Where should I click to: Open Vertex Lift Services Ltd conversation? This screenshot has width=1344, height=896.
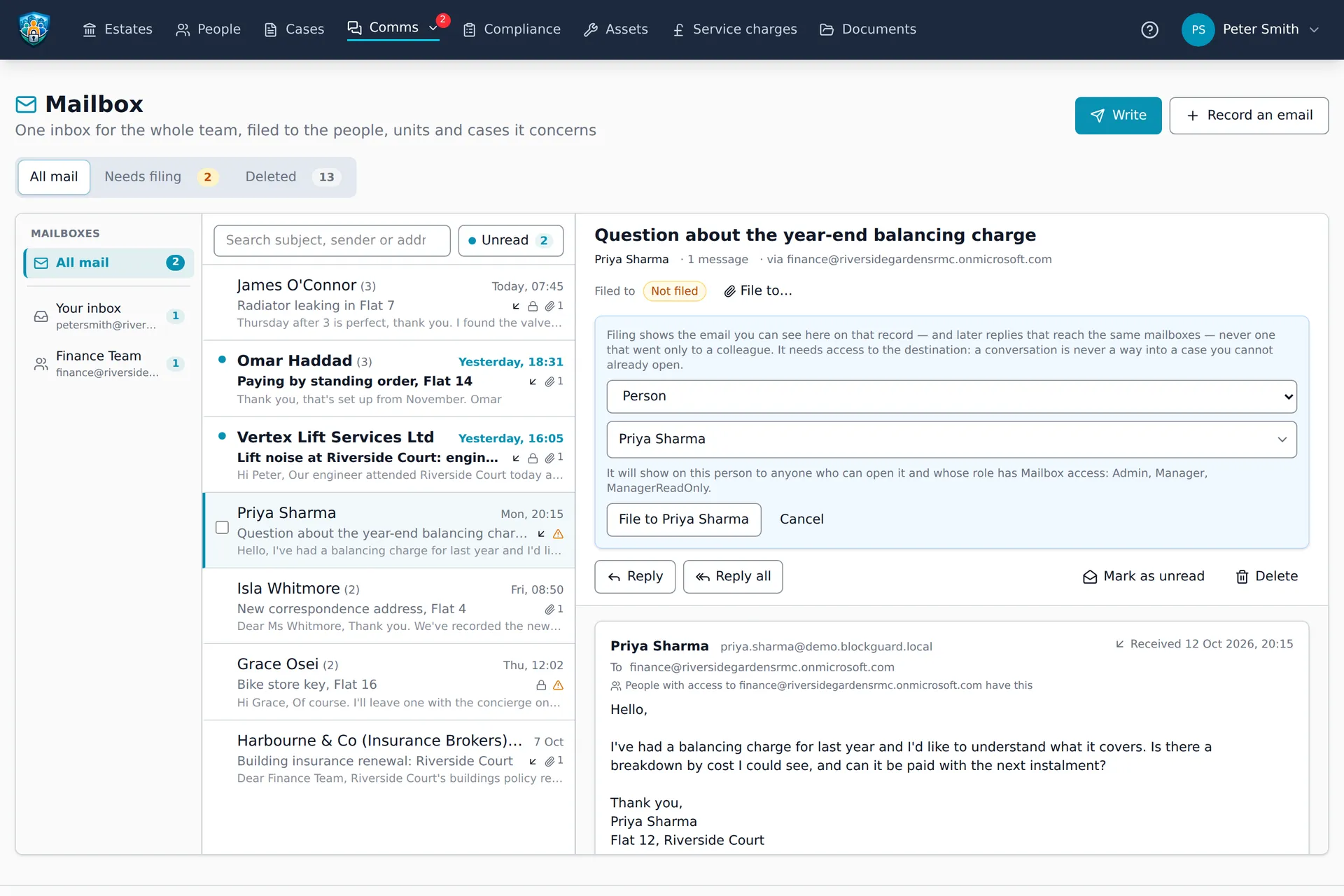coord(389,455)
